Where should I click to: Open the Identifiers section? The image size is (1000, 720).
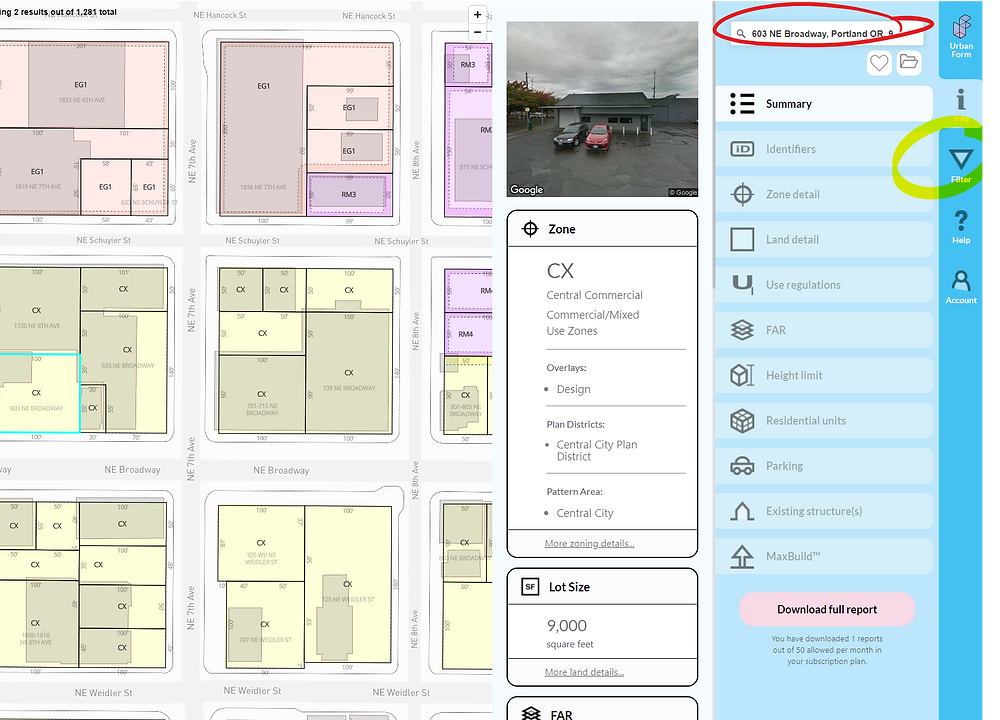point(824,149)
